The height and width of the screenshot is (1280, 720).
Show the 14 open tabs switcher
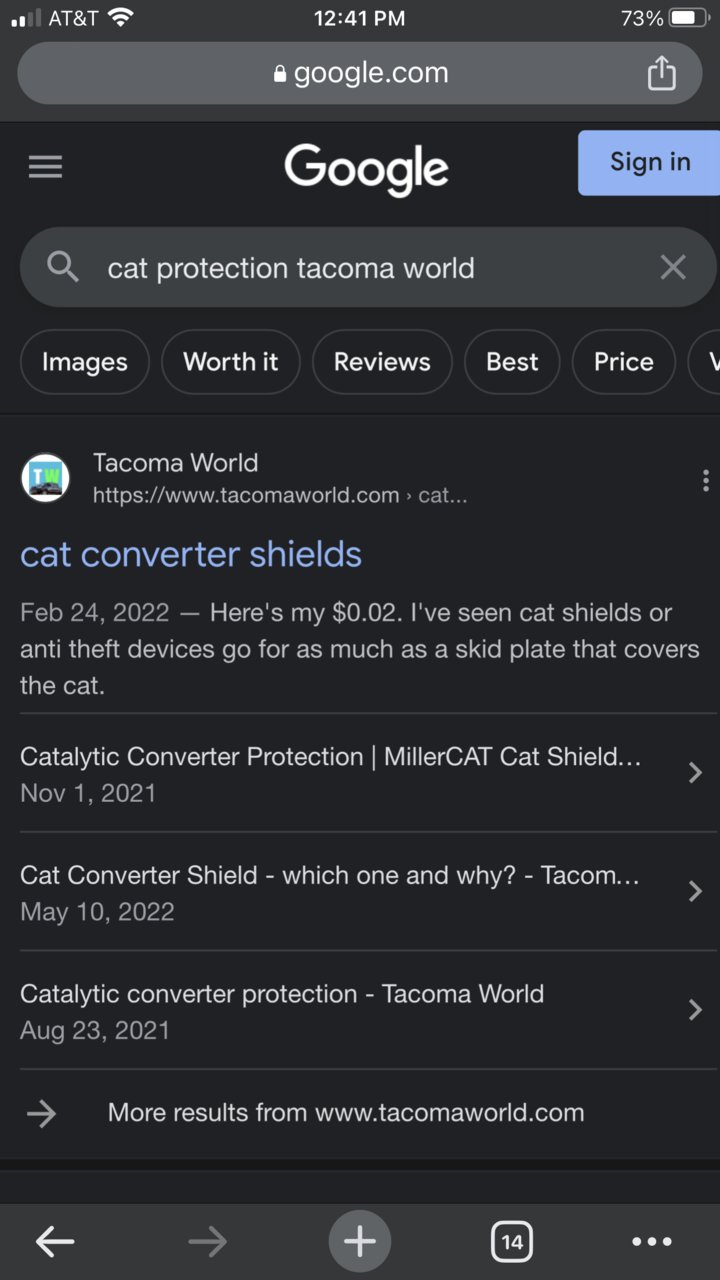click(x=512, y=1242)
